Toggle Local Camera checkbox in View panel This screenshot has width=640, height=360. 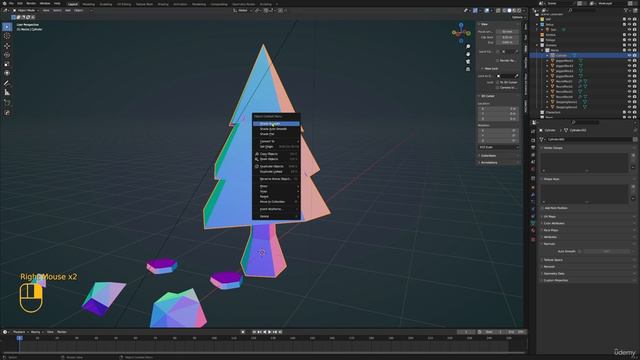(498, 51)
